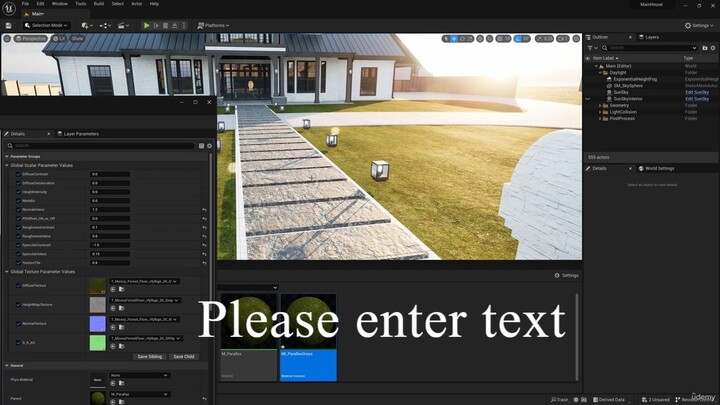Click the Save level icon in toolbar

coord(7,25)
